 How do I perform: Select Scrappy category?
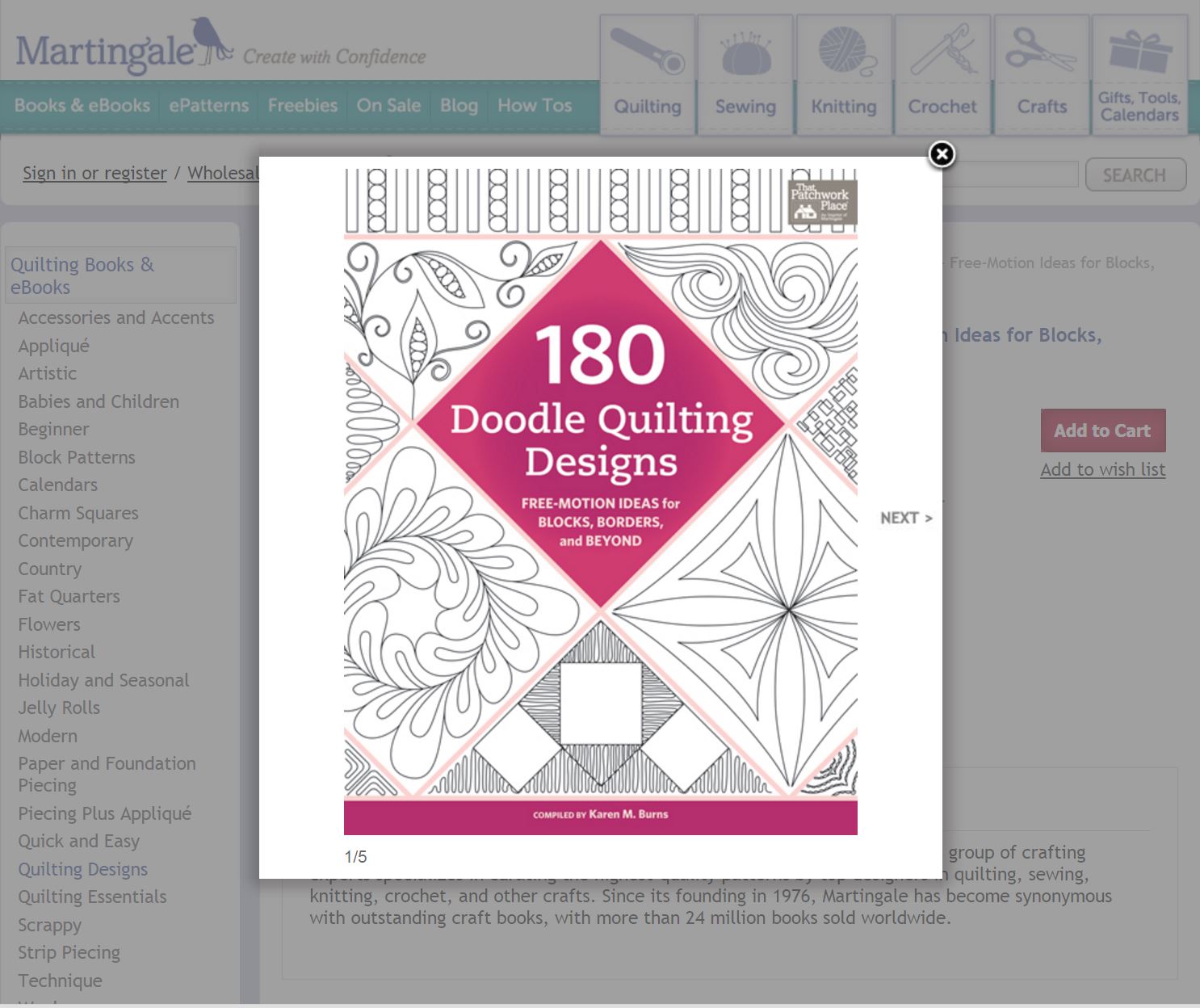49,925
